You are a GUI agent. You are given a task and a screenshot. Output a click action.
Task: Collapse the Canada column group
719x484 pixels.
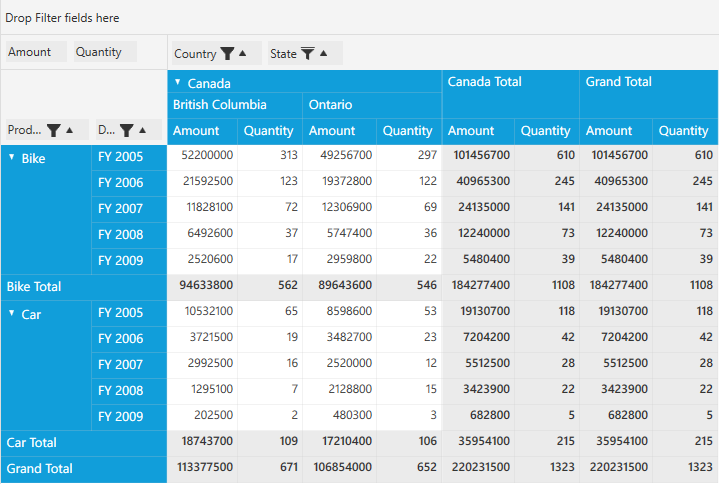178,83
